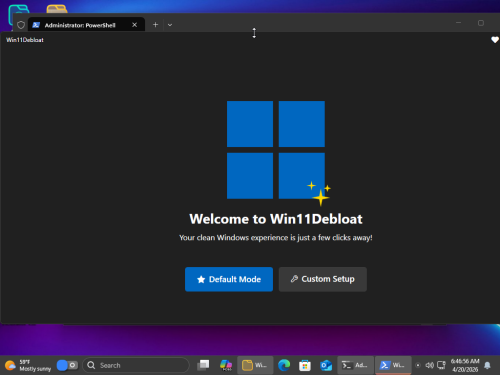Expand the terminal profile dropdown chevron
Screen dimensions: 500x375
pyautogui.click(x=170, y=25)
